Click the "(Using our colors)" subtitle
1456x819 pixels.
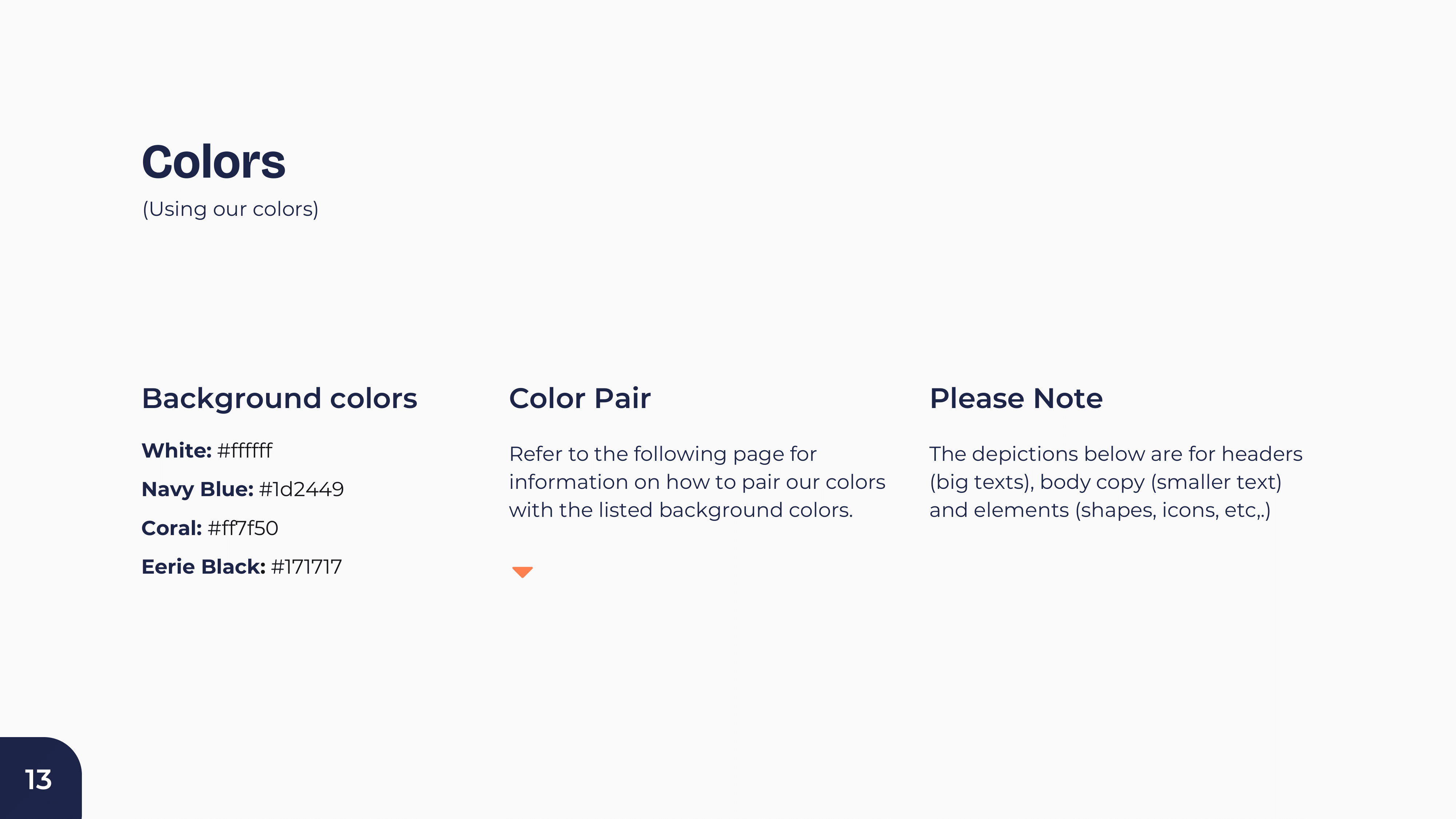tap(230, 209)
